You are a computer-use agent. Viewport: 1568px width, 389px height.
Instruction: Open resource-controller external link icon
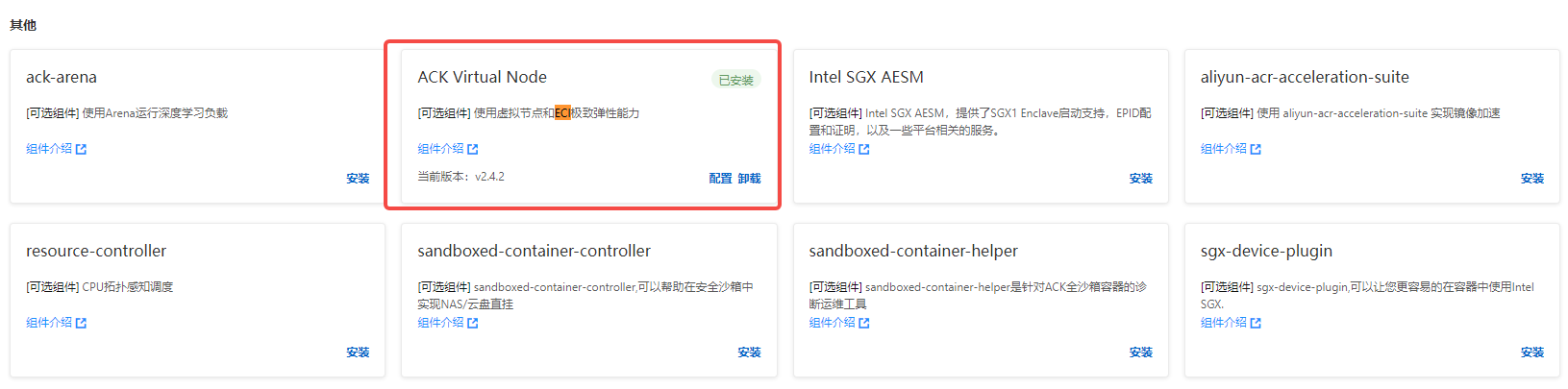82,324
